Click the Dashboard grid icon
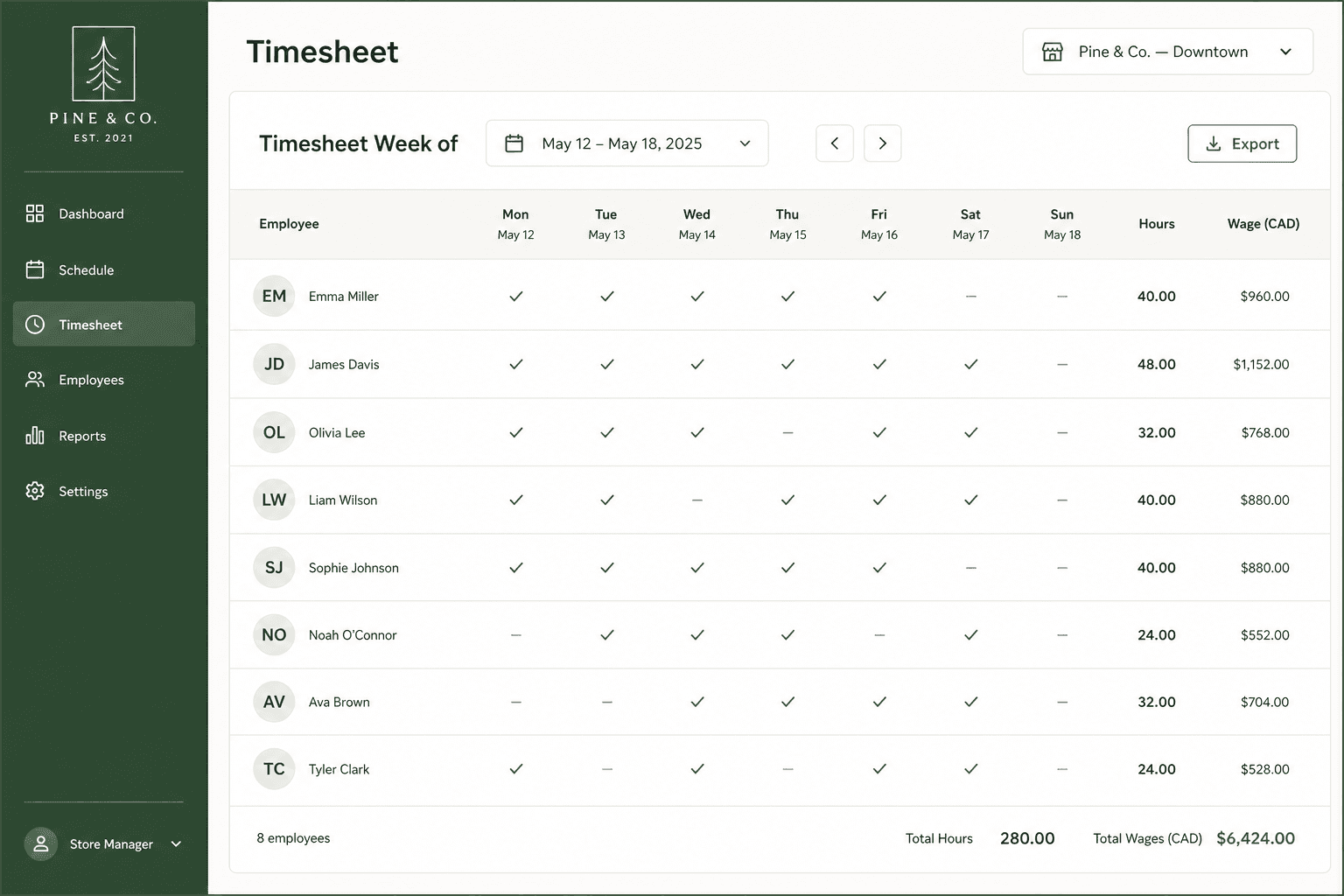Screen dimensions: 1344x896 click(35, 213)
